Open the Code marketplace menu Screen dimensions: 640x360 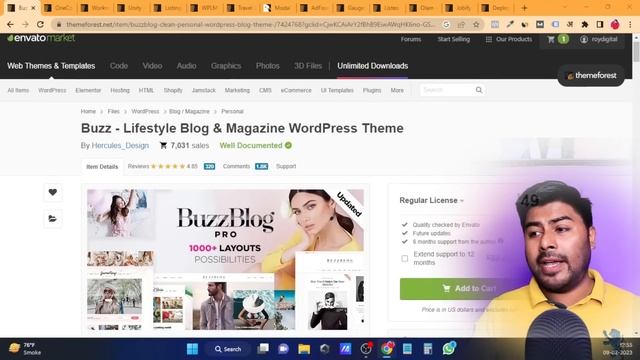tap(119, 66)
